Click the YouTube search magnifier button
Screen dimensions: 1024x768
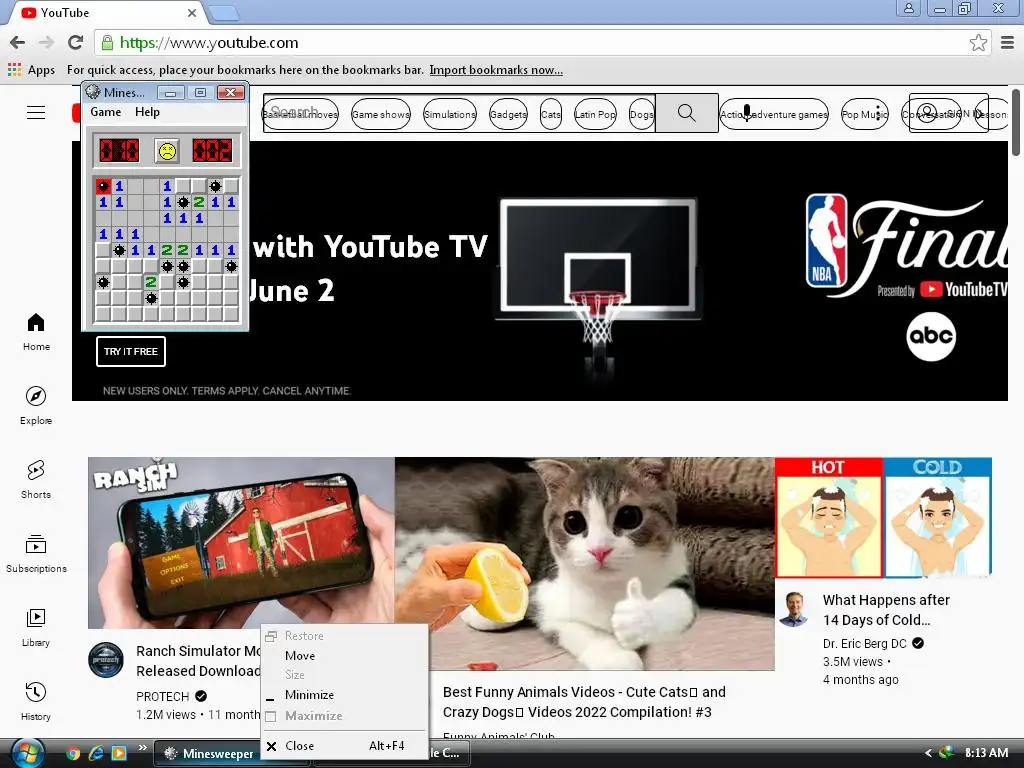click(x=686, y=113)
